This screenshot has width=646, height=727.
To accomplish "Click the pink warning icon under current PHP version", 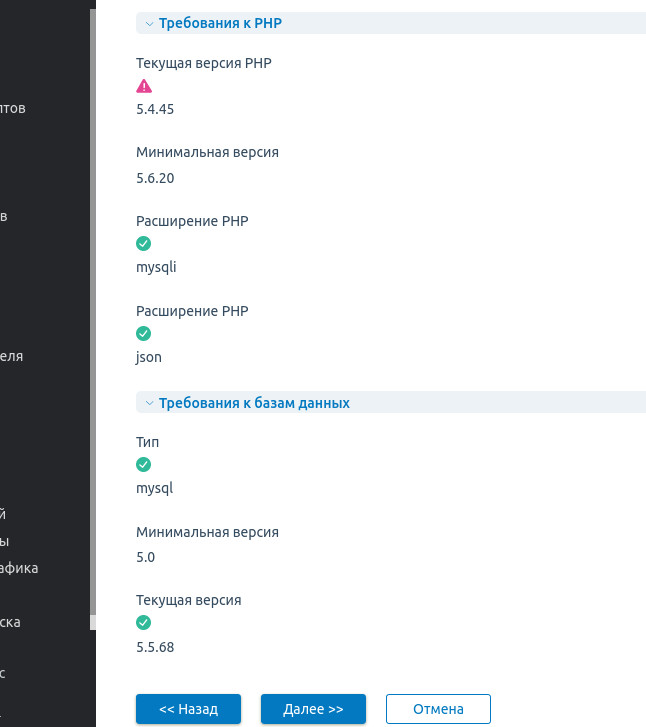I will point(144,87).
